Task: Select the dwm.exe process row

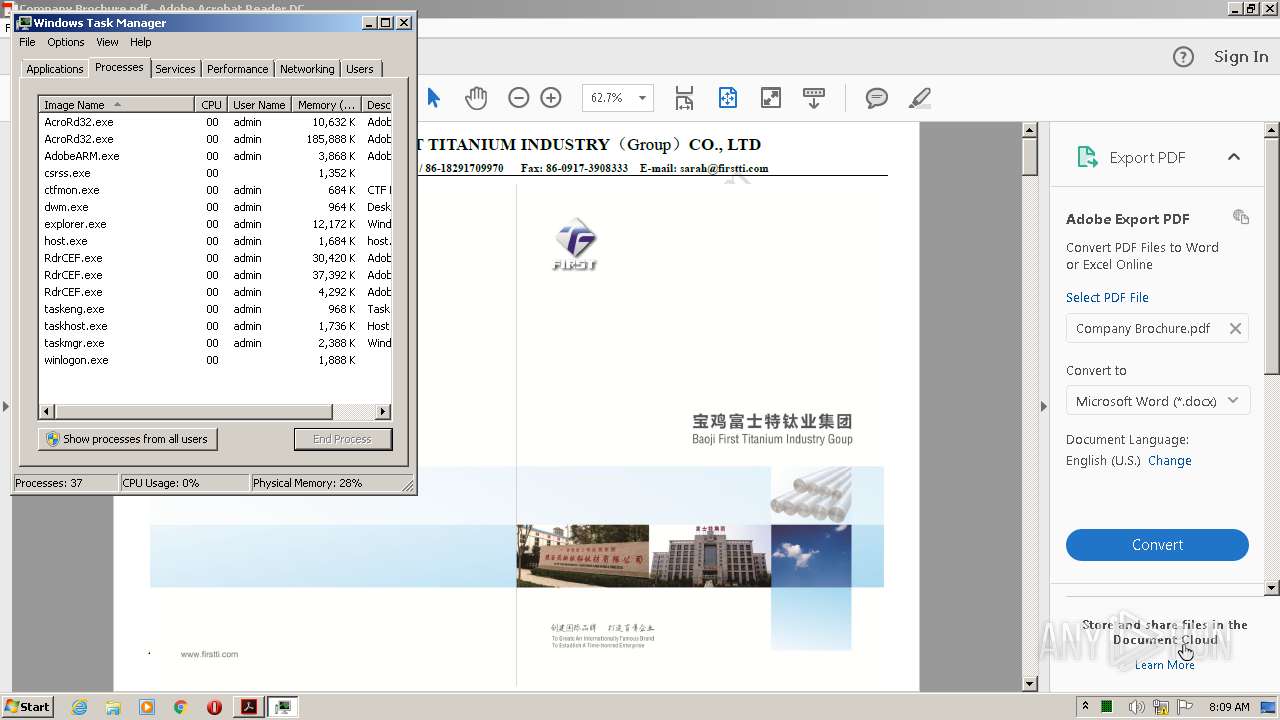Action: click(x=215, y=207)
